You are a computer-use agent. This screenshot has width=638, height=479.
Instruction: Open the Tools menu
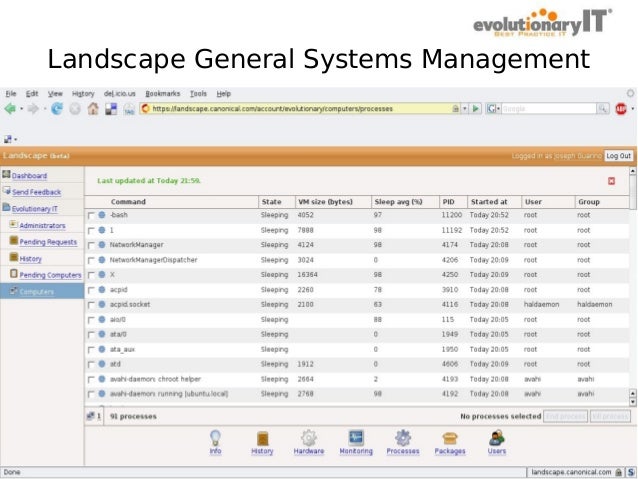click(x=198, y=94)
